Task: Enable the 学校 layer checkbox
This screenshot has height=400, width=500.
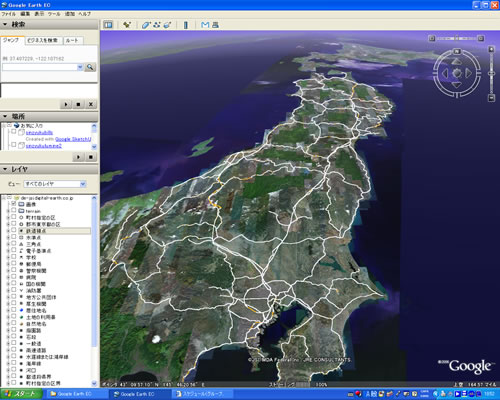Action: click(x=14, y=257)
